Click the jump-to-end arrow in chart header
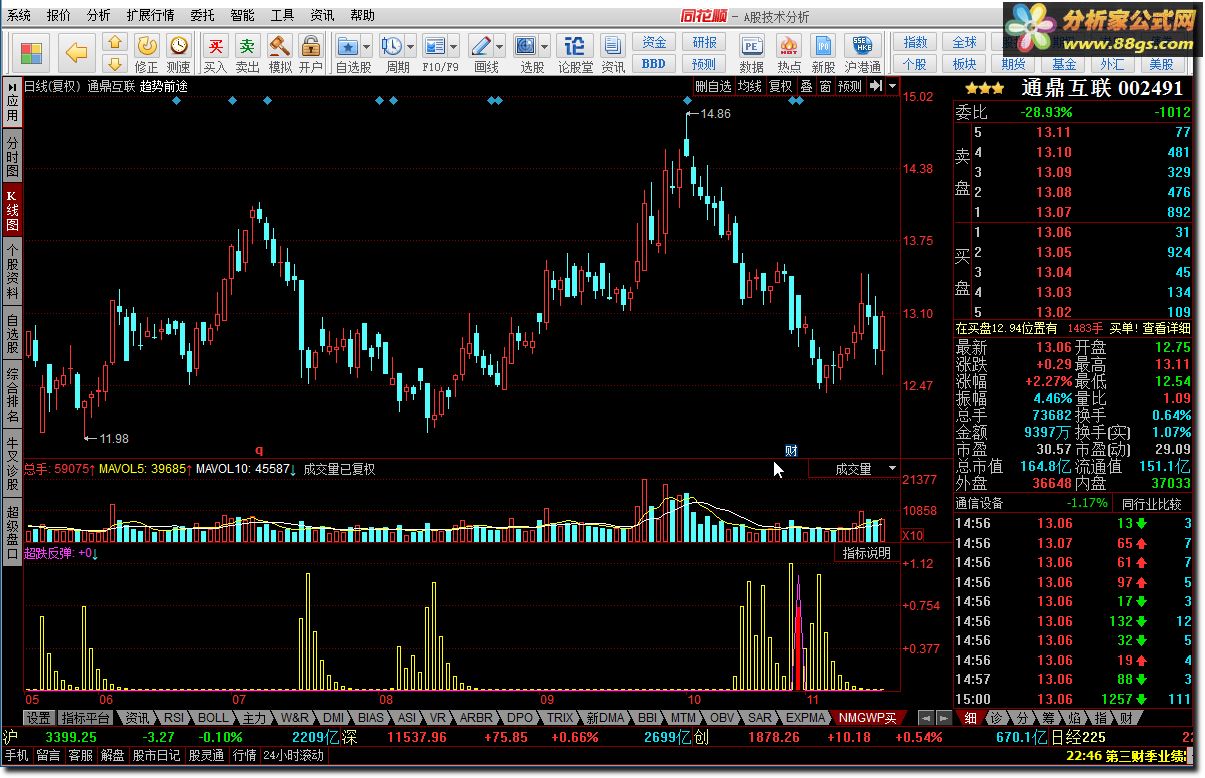This screenshot has width=1205, height=778. [x=877, y=86]
